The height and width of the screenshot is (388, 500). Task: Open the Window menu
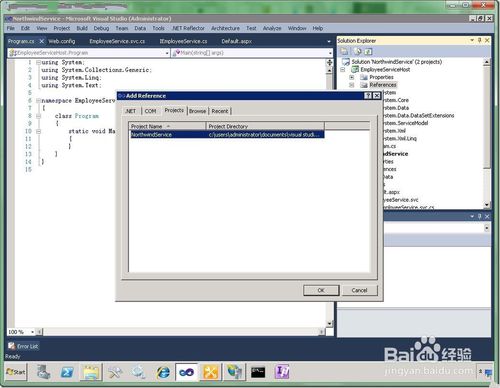(x=297, y=28)
